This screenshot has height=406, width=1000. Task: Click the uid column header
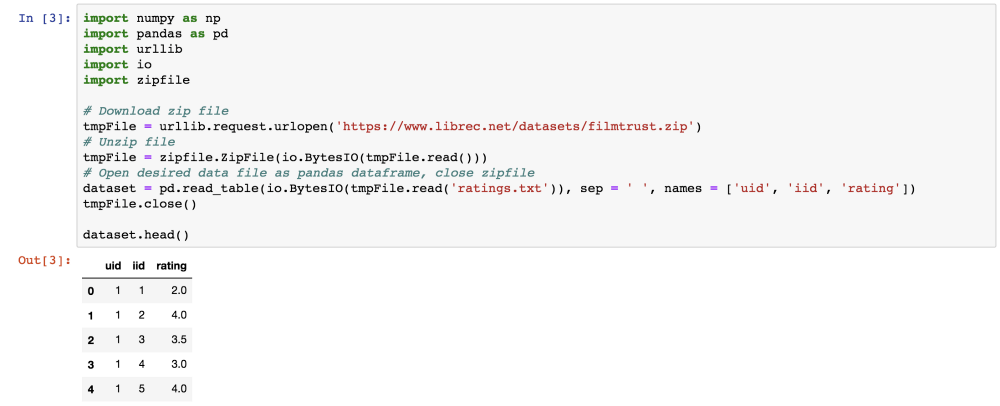(x=115, y=265)
